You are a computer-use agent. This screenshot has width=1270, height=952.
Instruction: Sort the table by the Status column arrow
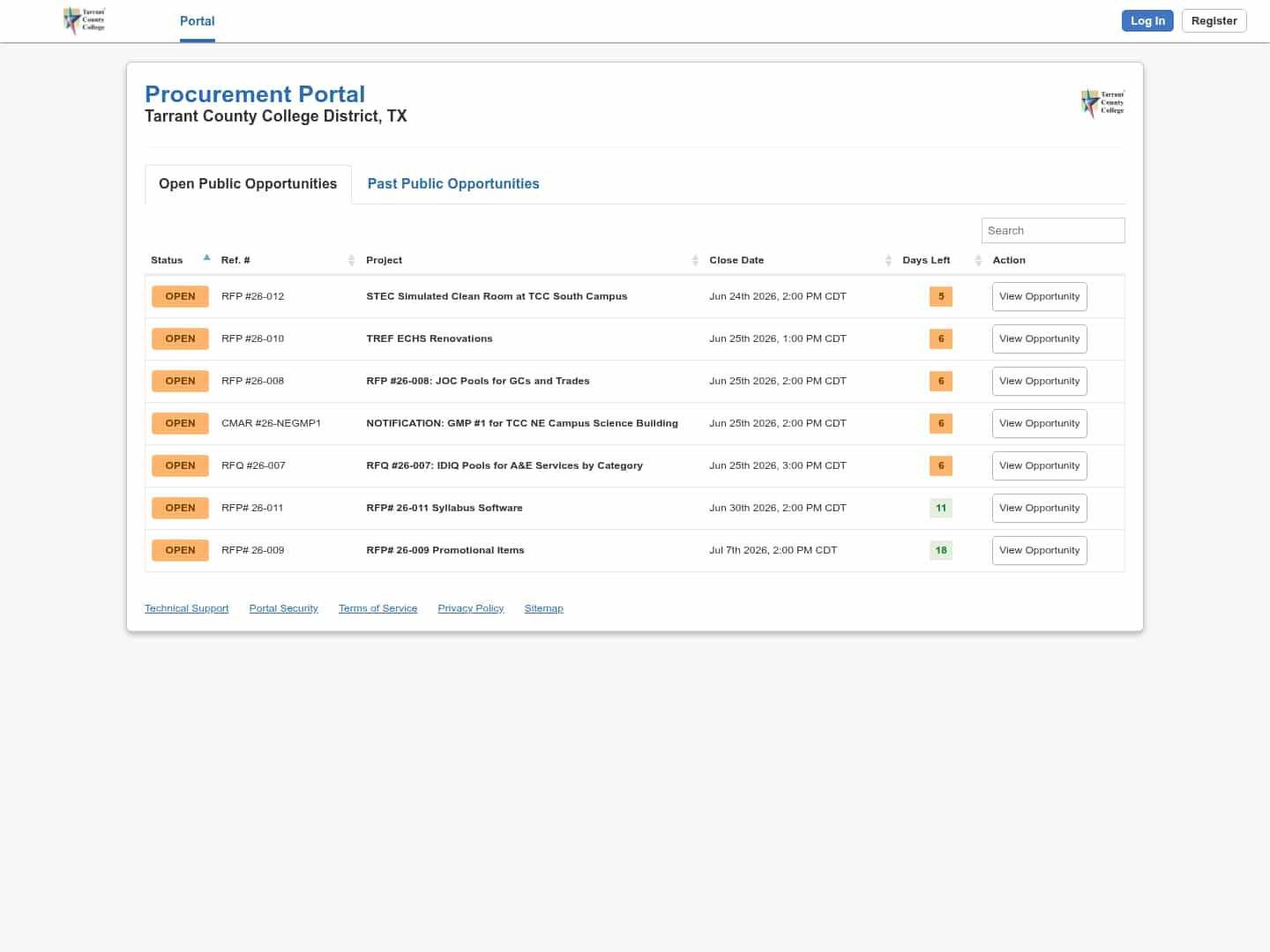pyautogui.click(x=206, y=258)
